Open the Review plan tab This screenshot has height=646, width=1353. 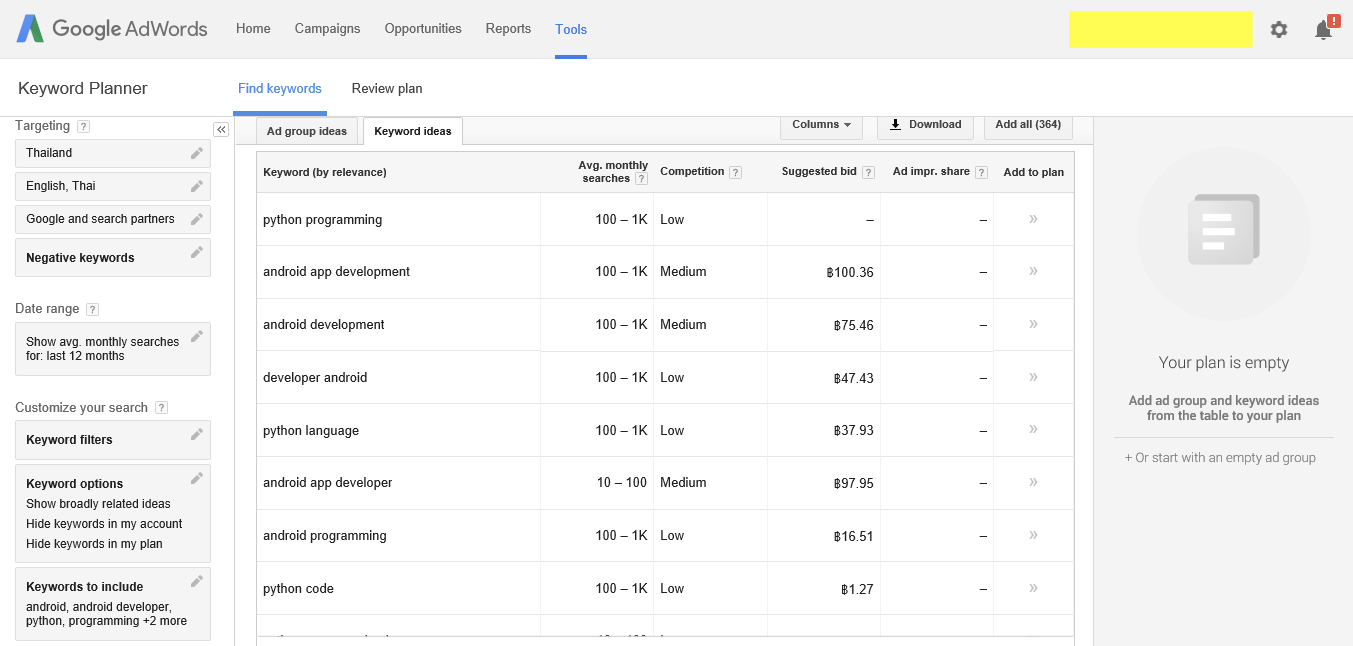click(387, 89)
